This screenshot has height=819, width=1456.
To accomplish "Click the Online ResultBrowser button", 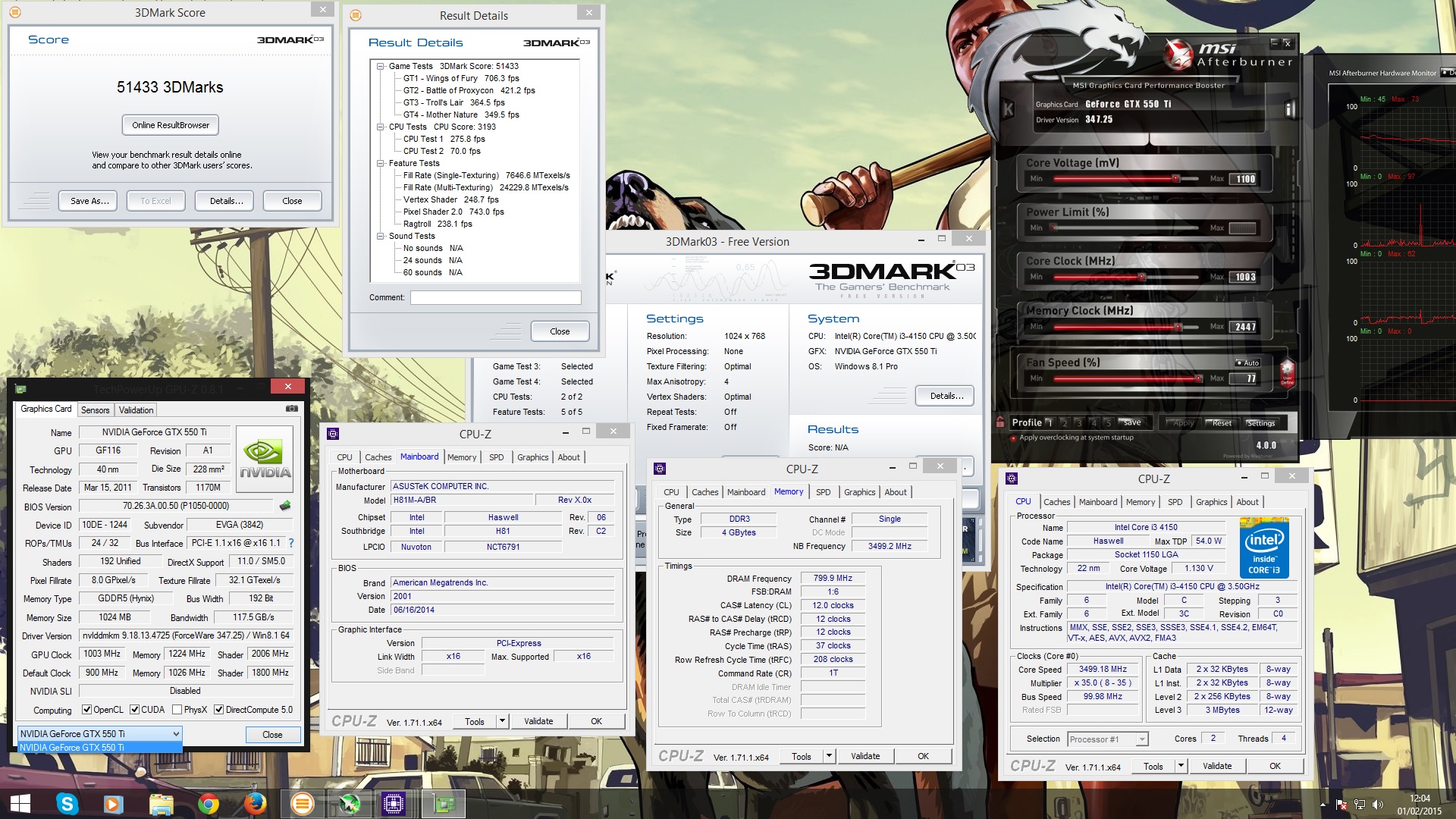I will pos(171,125).
